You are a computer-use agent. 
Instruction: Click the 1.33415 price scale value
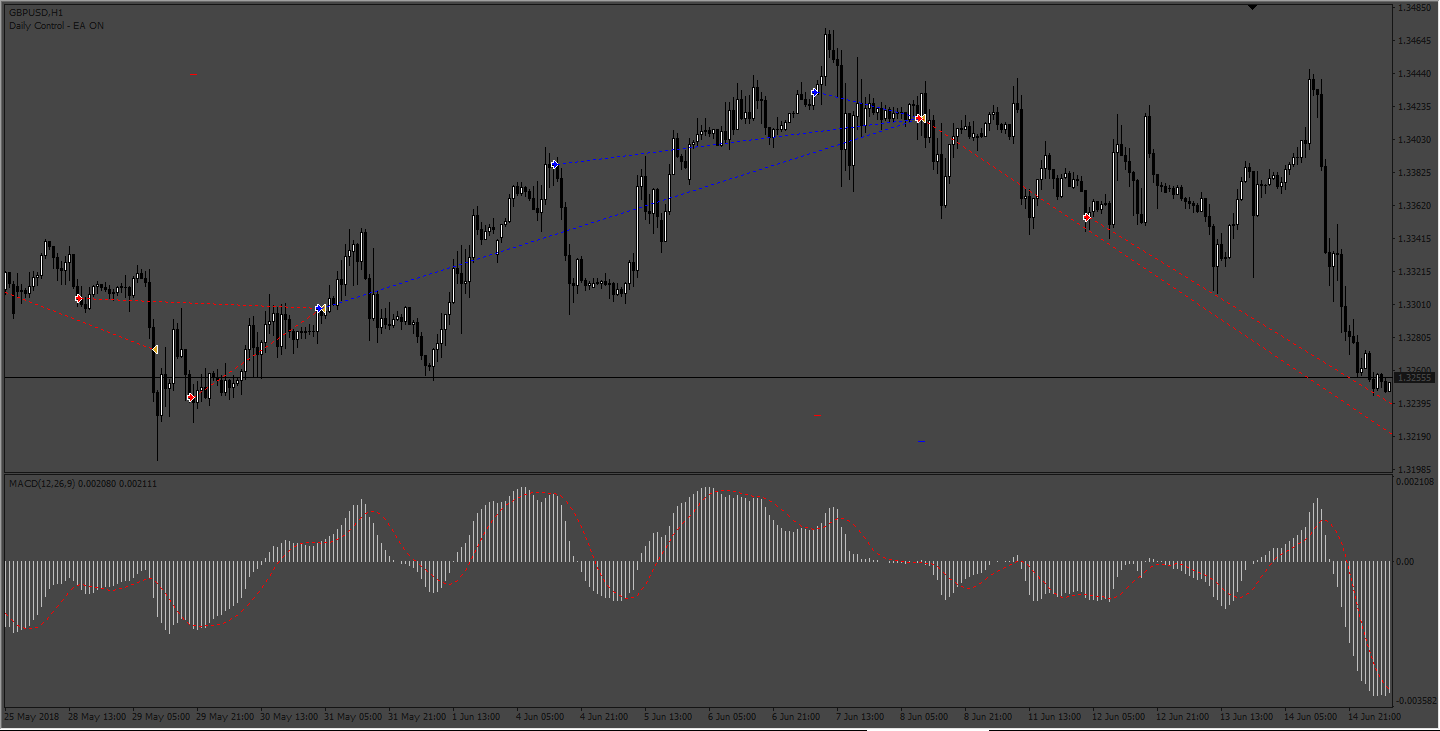(x=1416, y=239)
